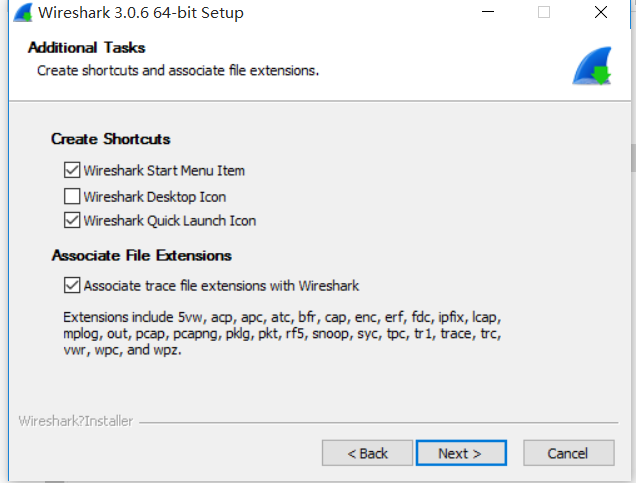This screenshot has width=636, height=483.
Task: Click the Additional Tasks heading
Action: click(x=86, y=48)
